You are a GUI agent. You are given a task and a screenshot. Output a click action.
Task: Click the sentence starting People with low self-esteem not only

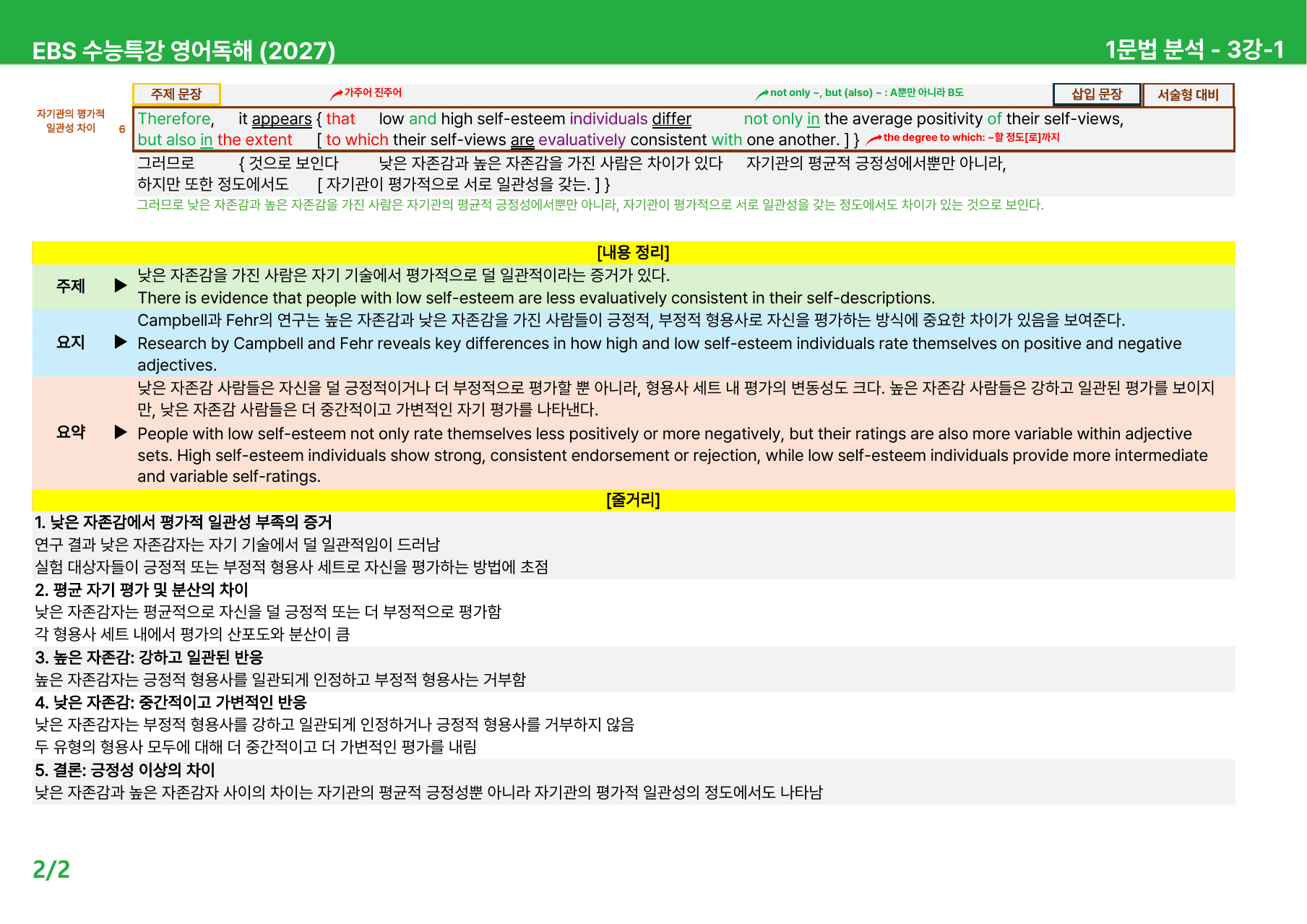pyautogui.click(x=673, y=455)
